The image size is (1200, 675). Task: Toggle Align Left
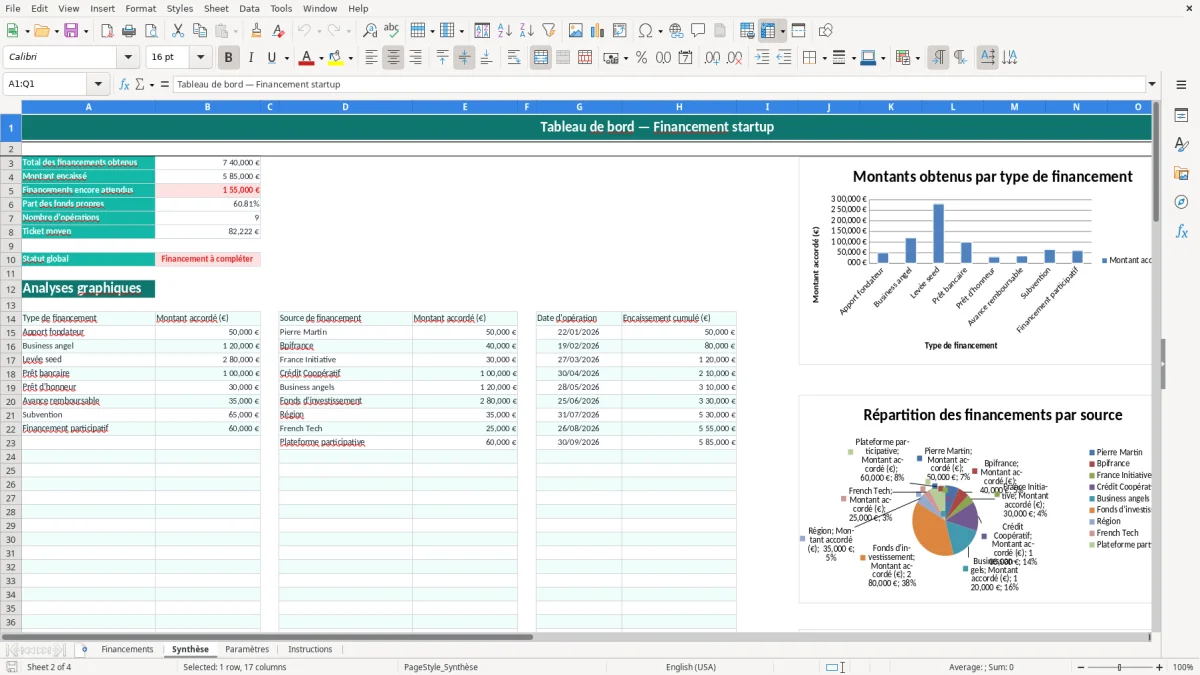pos(371,58)
